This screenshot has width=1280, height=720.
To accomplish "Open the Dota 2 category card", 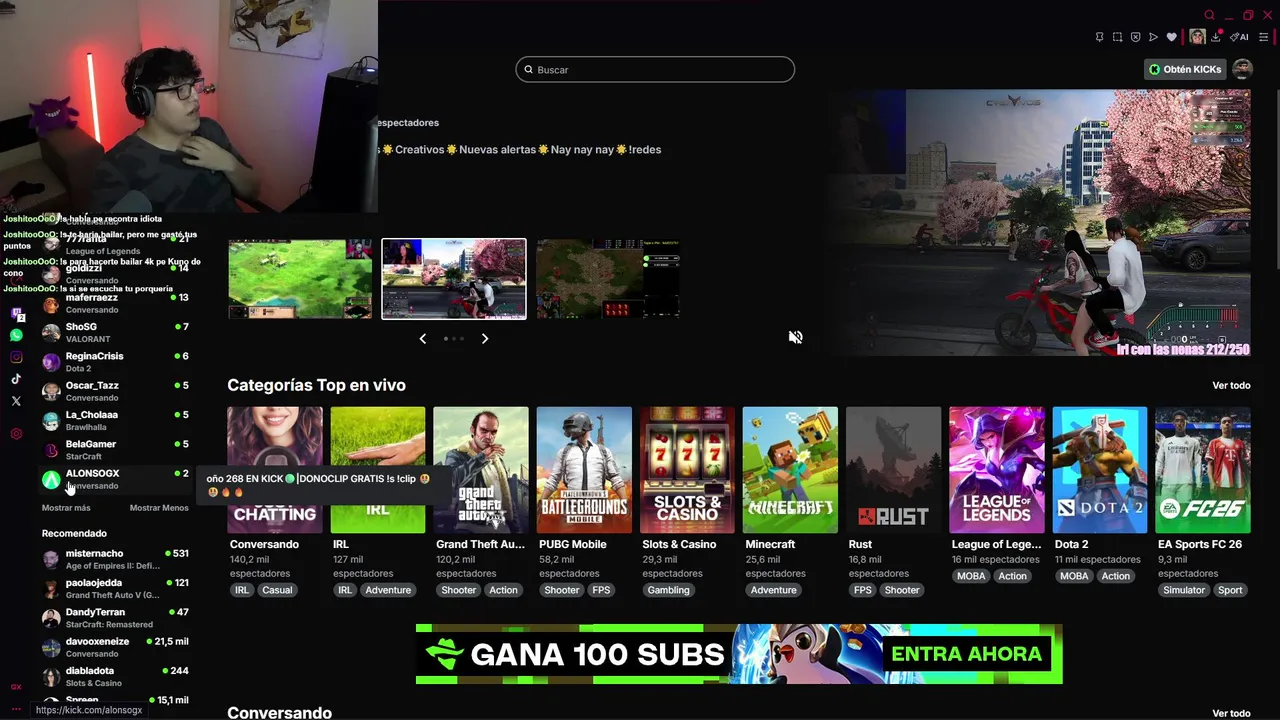I will tap(1099, 470).
